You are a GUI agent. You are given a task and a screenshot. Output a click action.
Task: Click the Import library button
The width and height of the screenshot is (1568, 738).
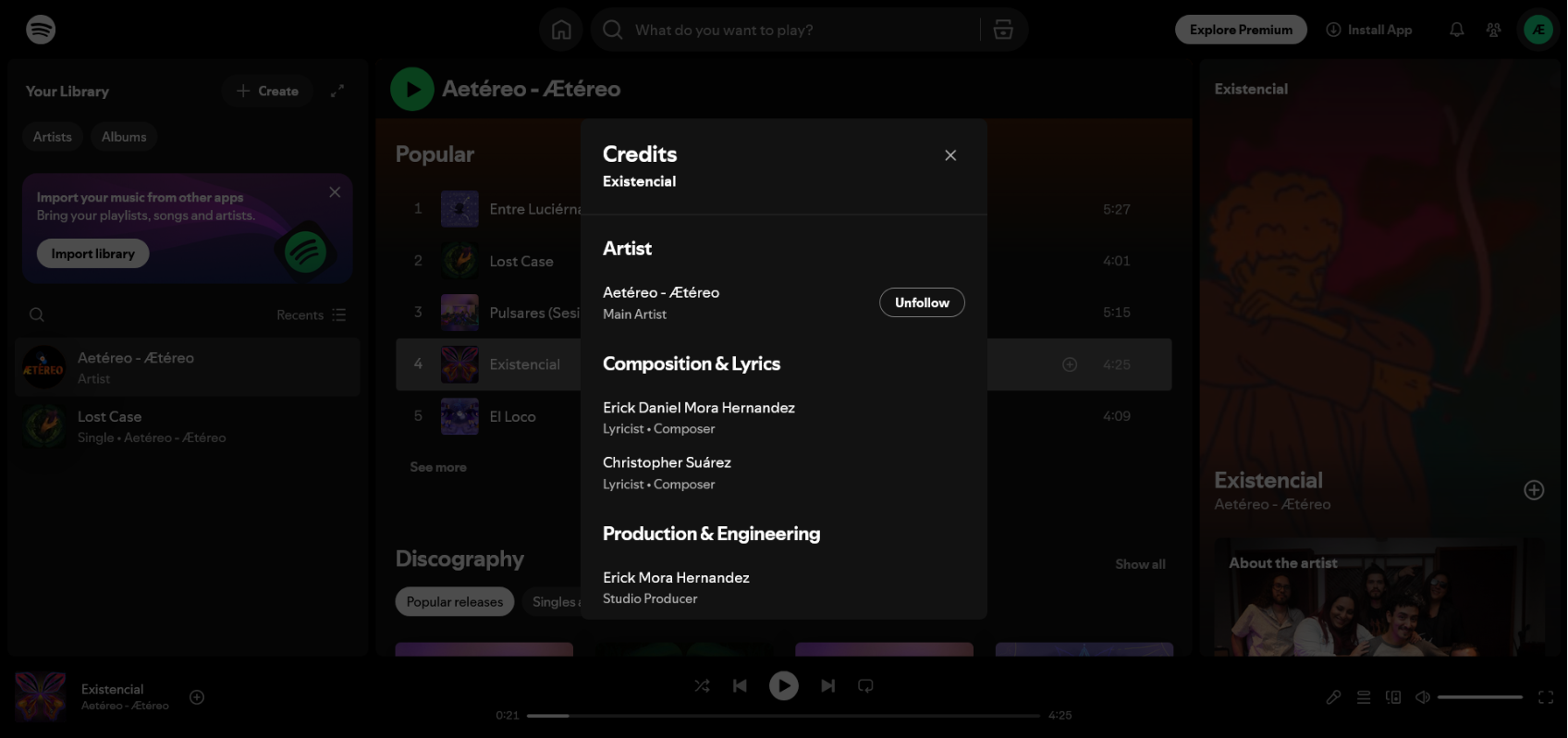point(93,253)
